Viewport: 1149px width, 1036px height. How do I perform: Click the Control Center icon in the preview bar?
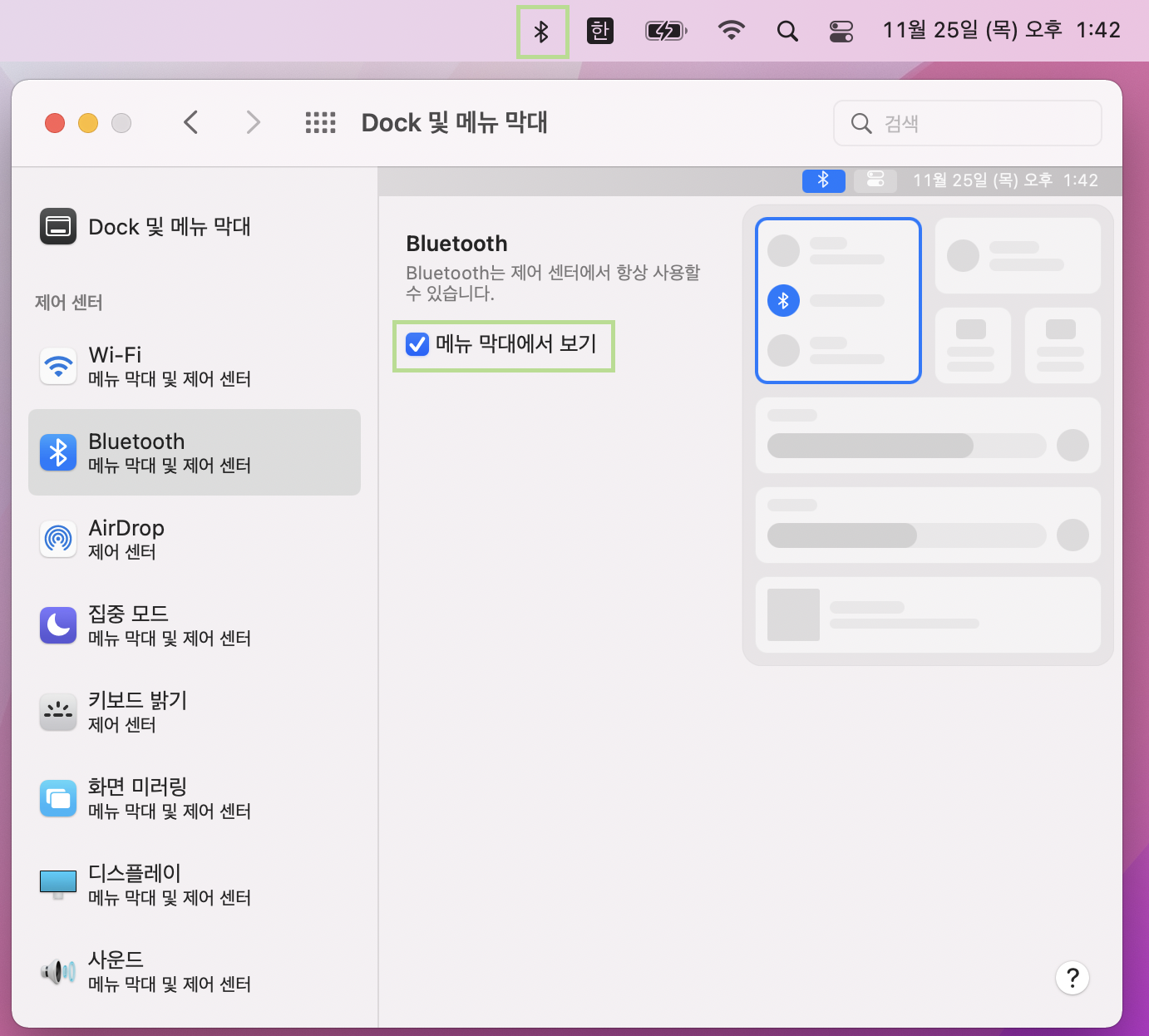click(875, 180)
